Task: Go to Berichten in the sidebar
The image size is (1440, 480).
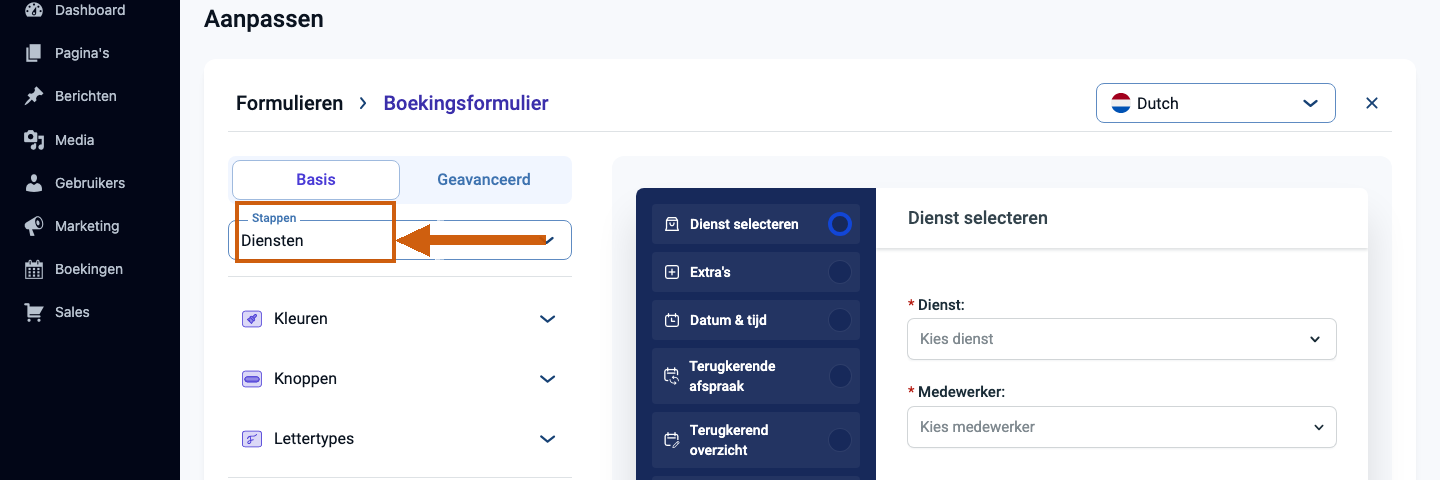Action: pyautogui.click(x=86, y=96)
